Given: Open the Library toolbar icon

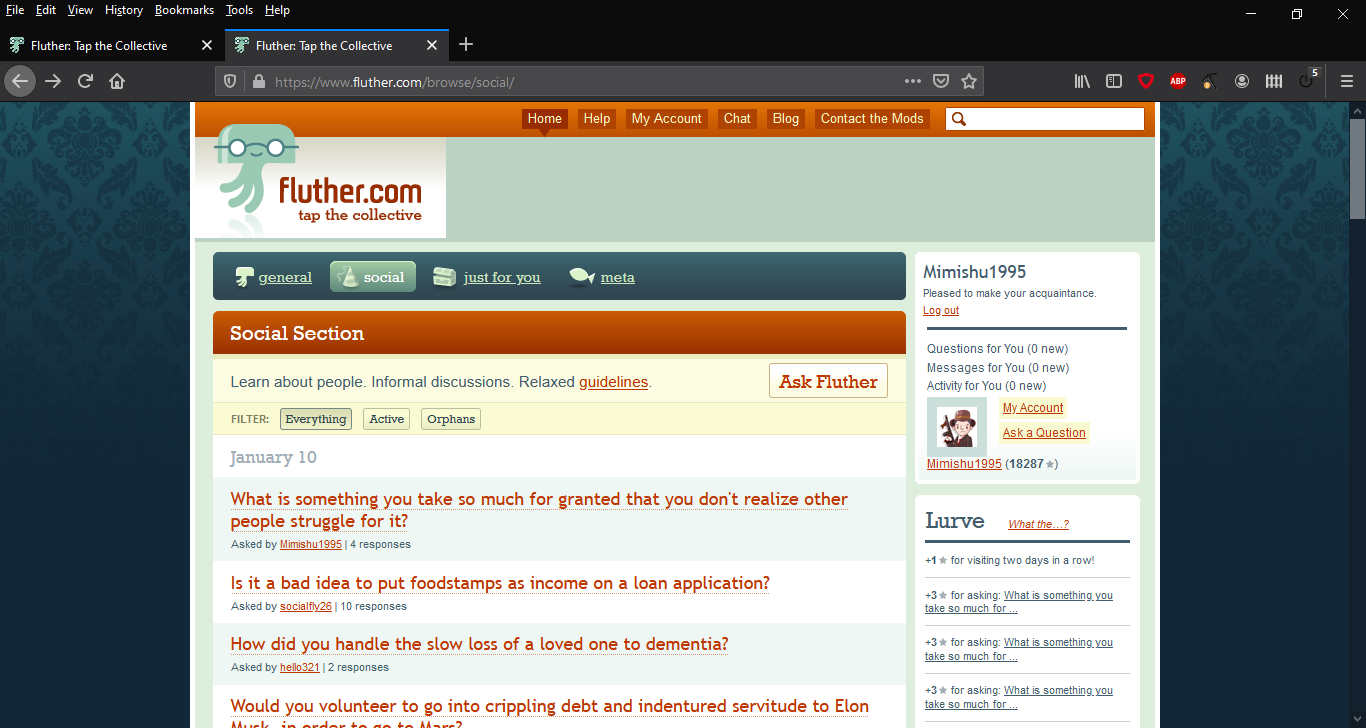Looking at the screenshot, I should click(1082, 81).
